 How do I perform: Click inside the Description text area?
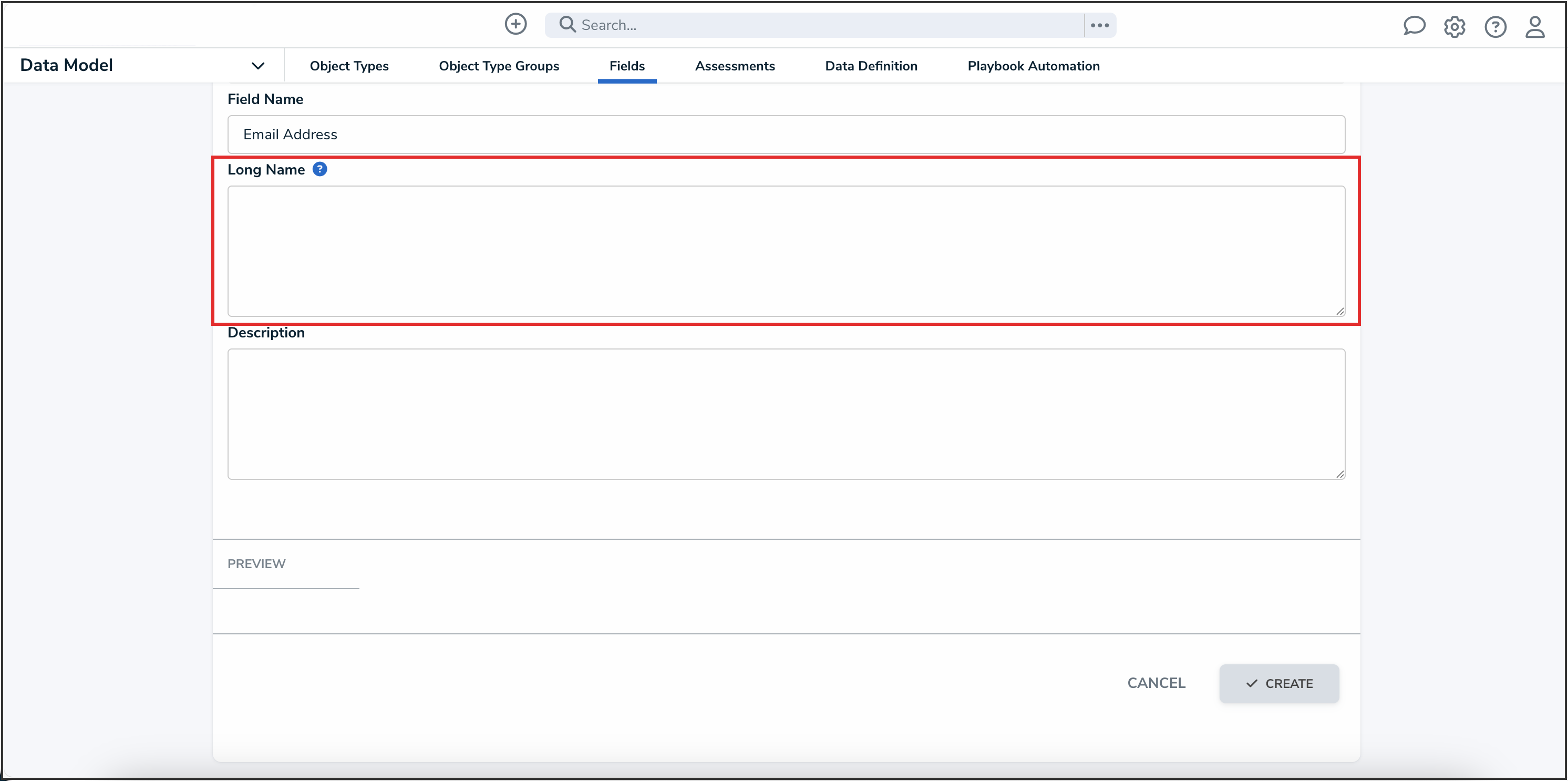[785, 414]
